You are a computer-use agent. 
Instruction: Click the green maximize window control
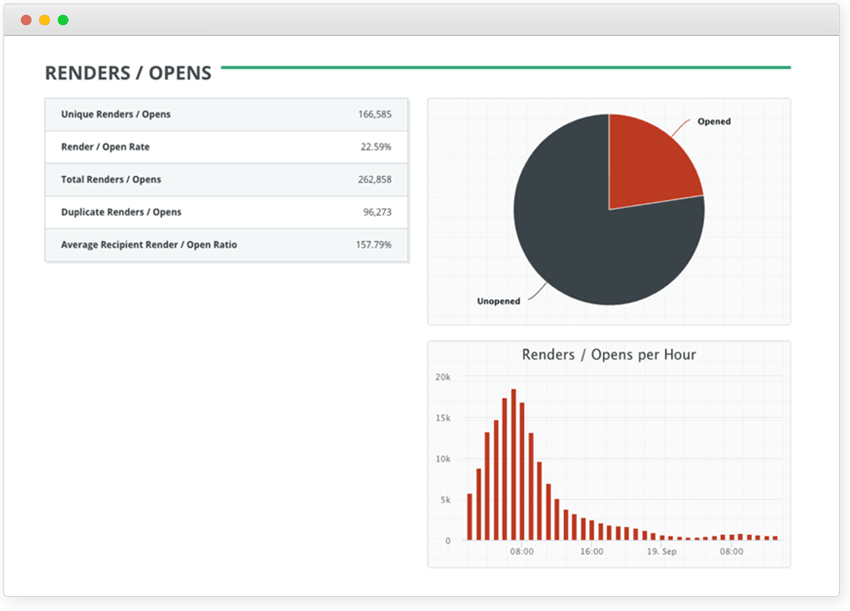pyautogui.click(x=64, y=18)
